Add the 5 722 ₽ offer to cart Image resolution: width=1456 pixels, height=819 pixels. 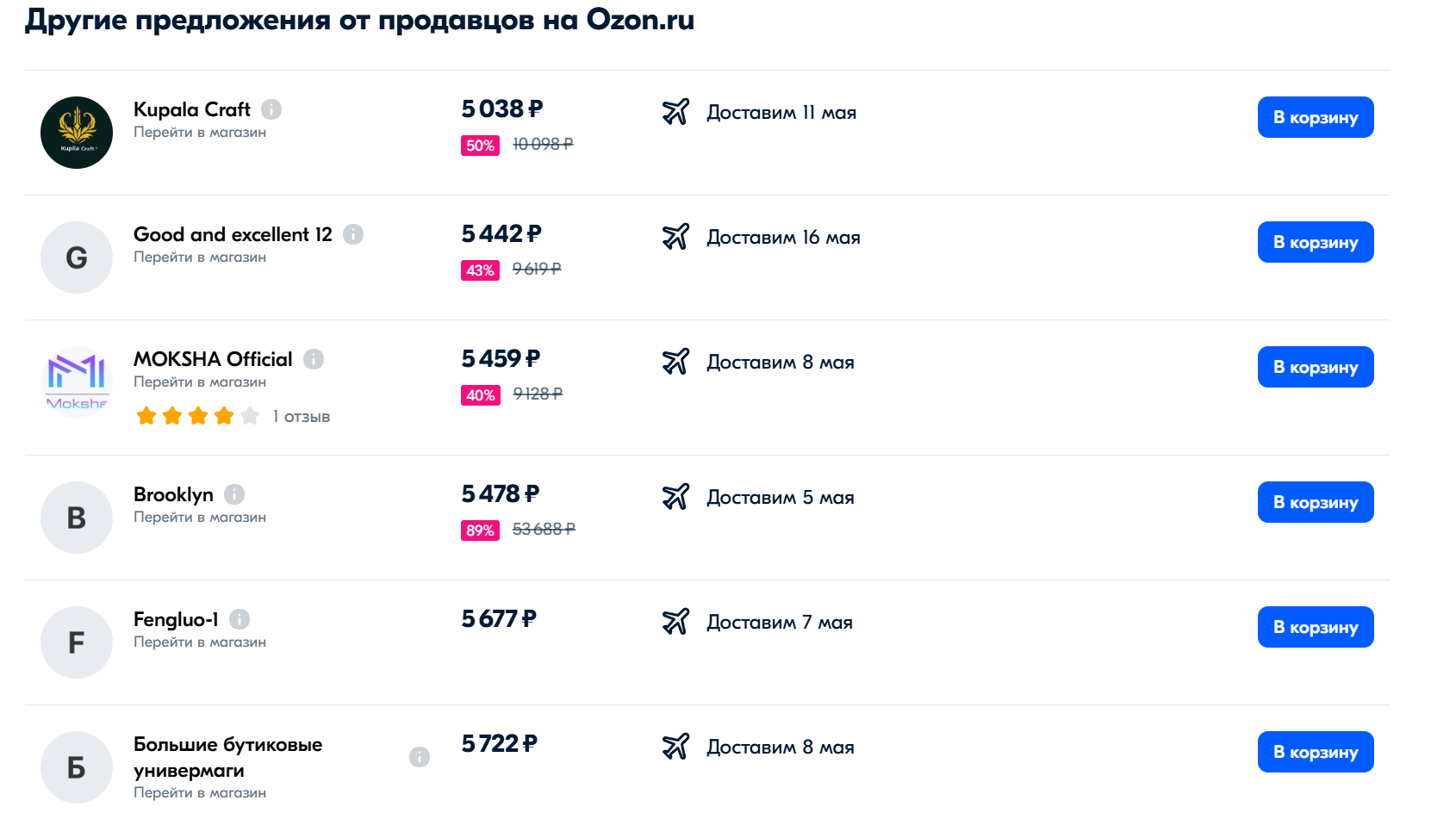point(1316,752)
